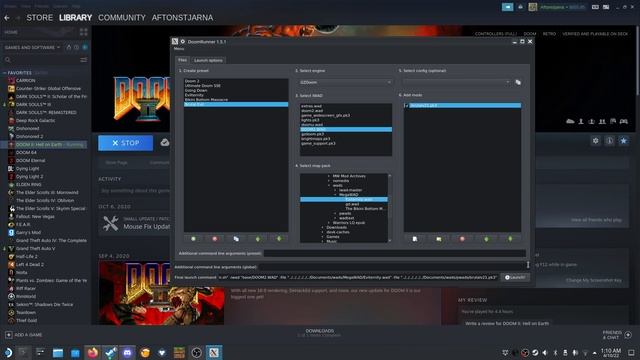
Task: Open the OBS icon in the taskbar
Action: point(196,352)
